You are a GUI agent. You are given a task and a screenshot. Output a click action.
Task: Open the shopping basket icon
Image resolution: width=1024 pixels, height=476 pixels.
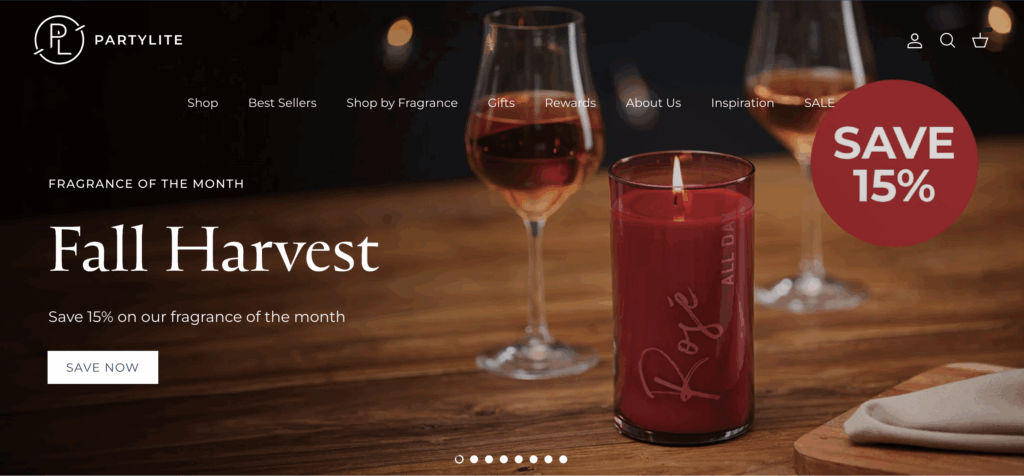(x=980, y=40)
